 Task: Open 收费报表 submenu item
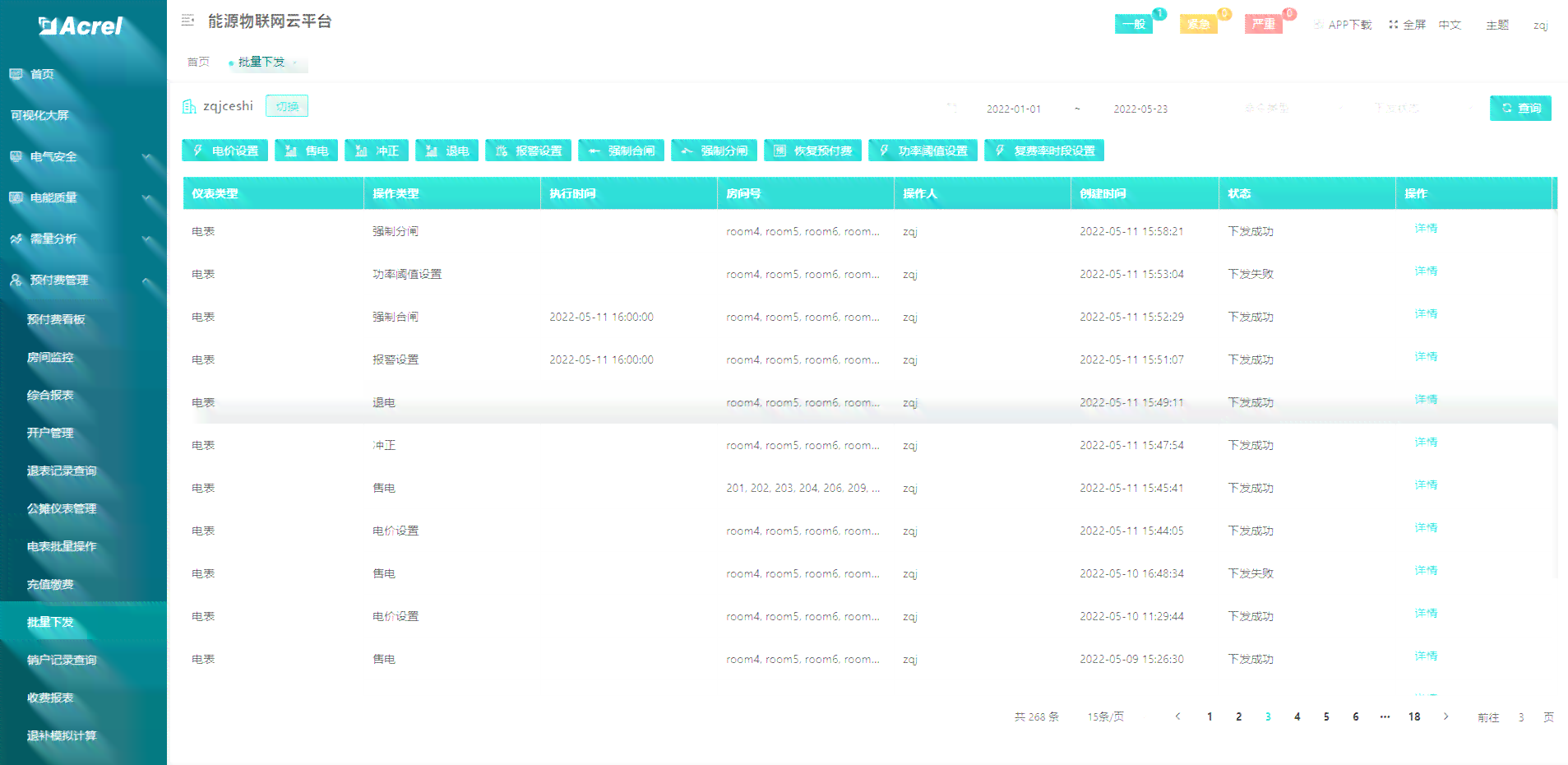click(x=83, y=698)
